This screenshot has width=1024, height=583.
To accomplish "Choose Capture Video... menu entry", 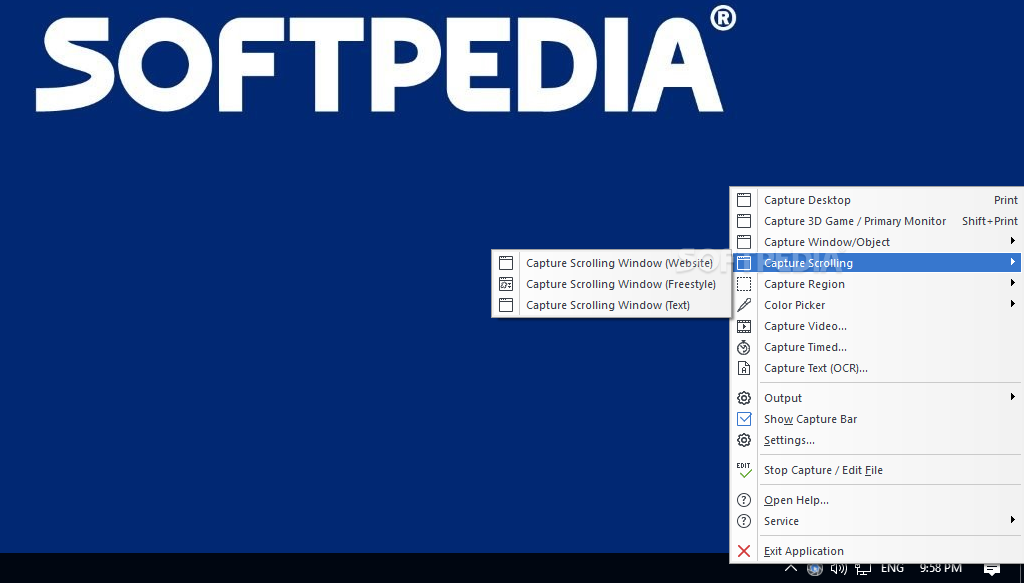I will coord(876,326).
